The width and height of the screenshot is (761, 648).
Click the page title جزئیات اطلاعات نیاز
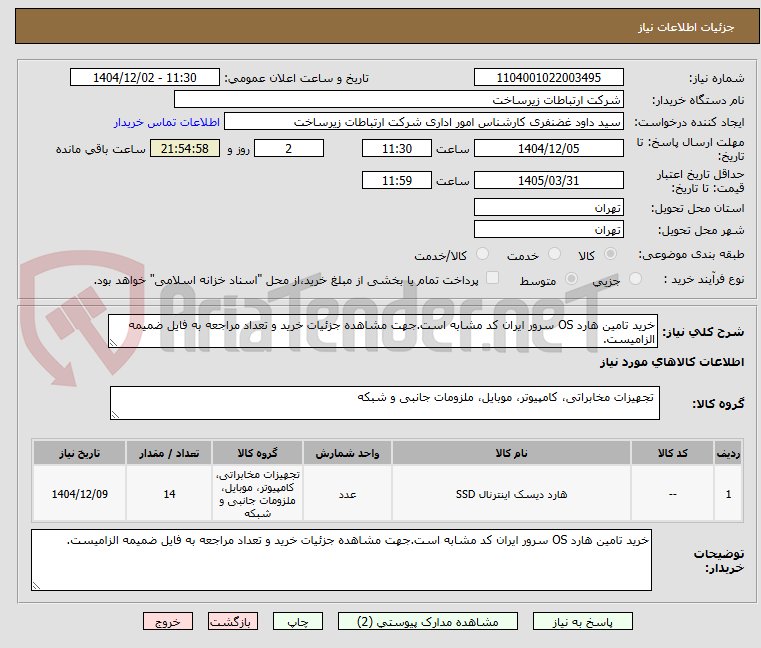pyautogui.click(x=686, y=27)
